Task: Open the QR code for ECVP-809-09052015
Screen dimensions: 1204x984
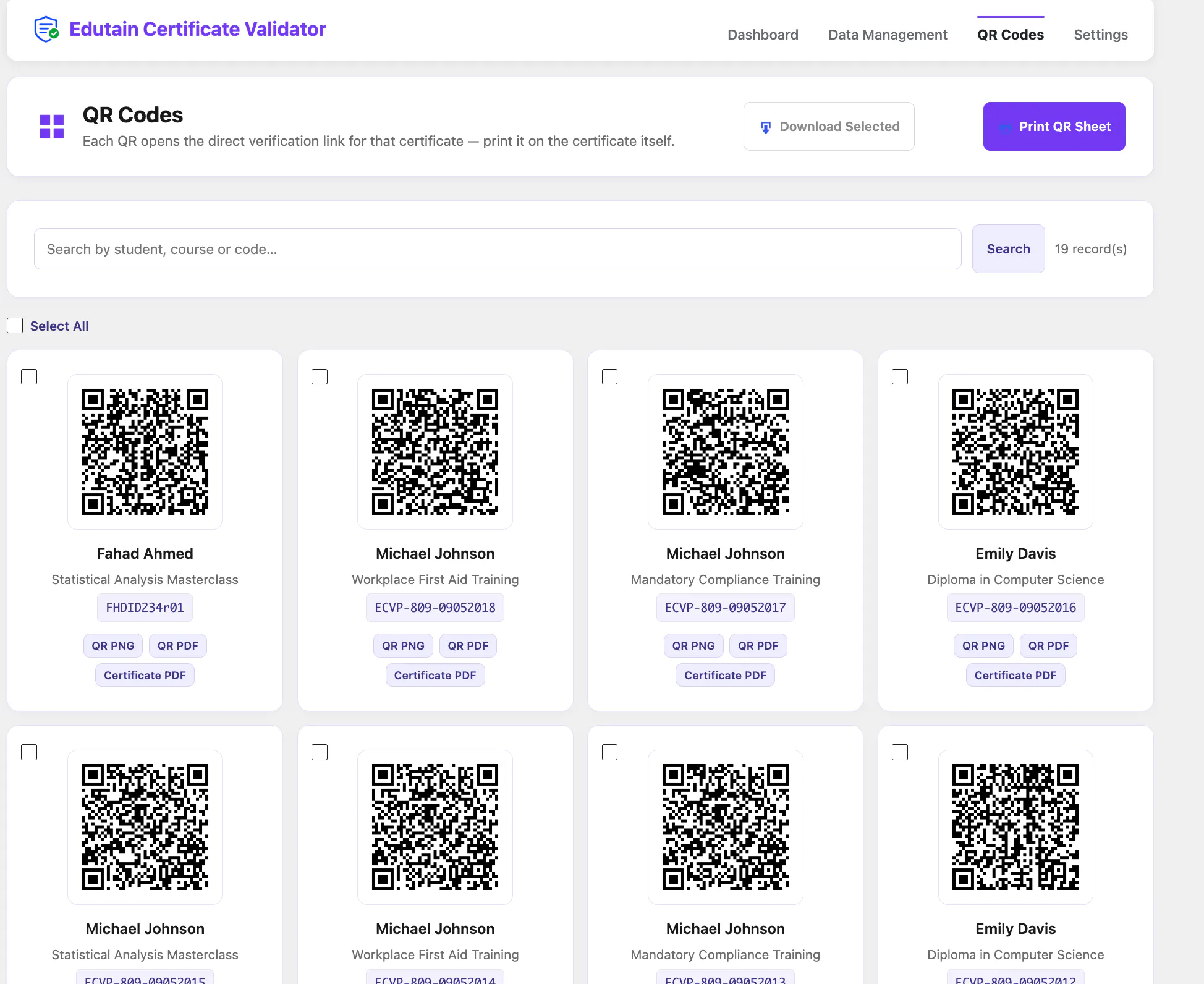Action: 145,827
